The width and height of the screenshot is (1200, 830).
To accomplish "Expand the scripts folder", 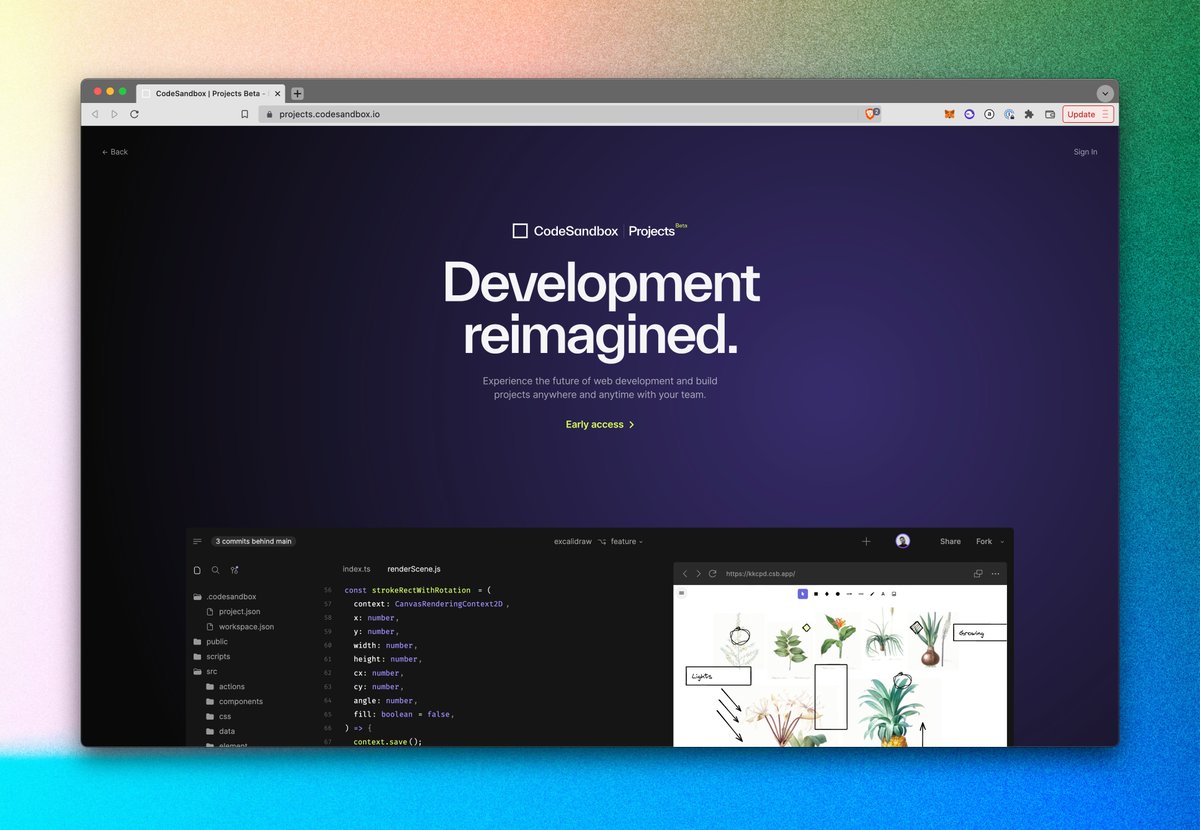I will point(211,657).
